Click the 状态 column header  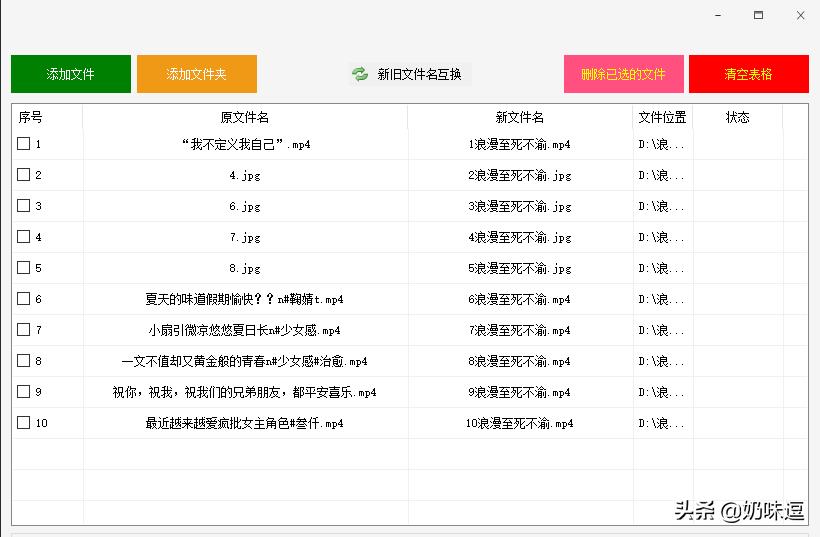coord(738,117)
